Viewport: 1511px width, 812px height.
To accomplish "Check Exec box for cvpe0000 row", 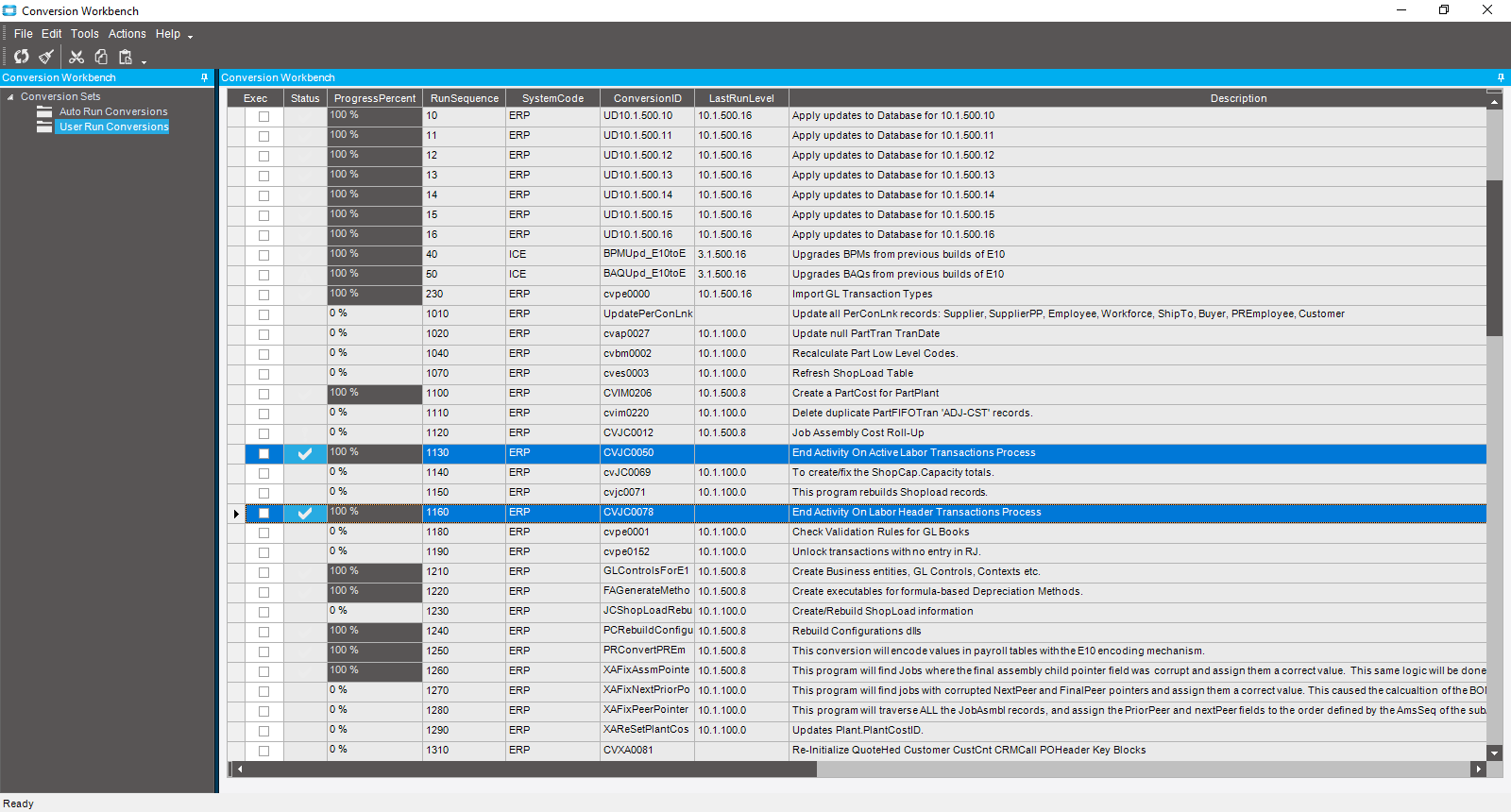I will tap(263, 295).
